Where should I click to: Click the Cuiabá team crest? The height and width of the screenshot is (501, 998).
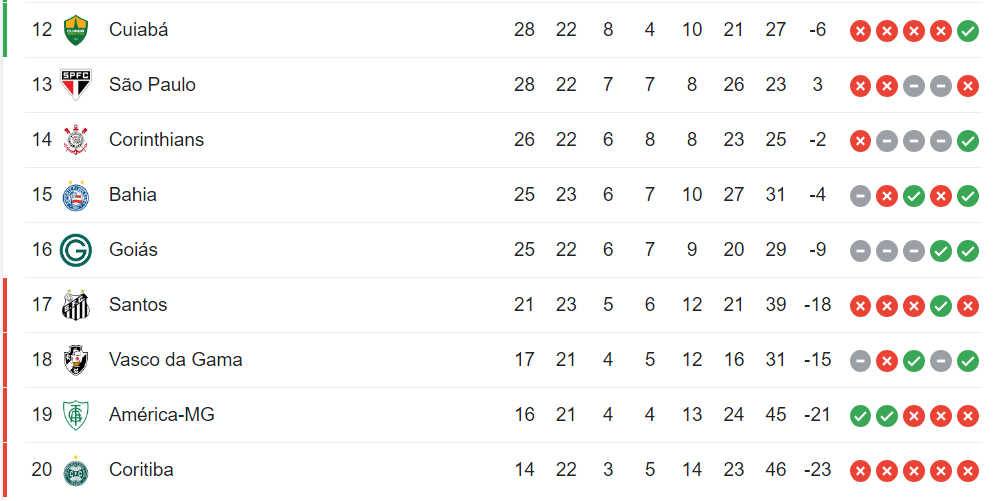point(75,30)
